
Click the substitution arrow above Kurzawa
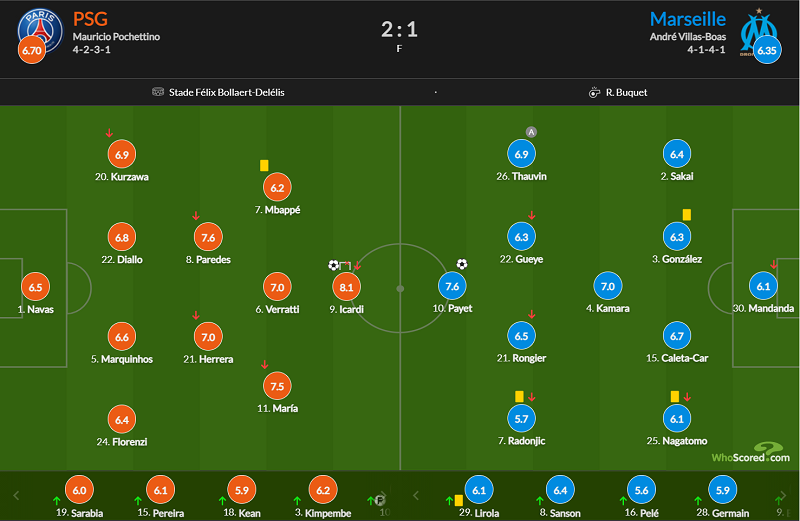tap(109, 133)
